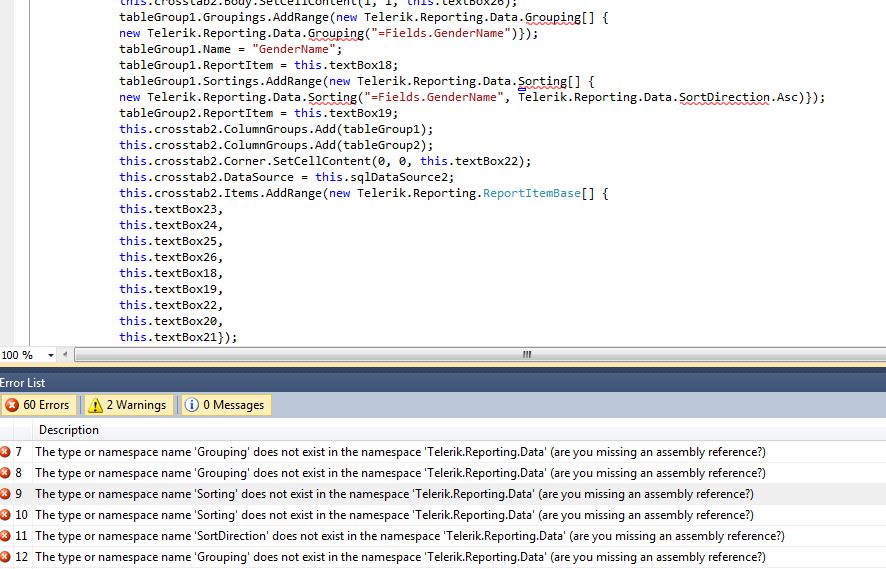Click the red error icon on row 7
This screenshot has width=886, height=569.
(5, 452)
